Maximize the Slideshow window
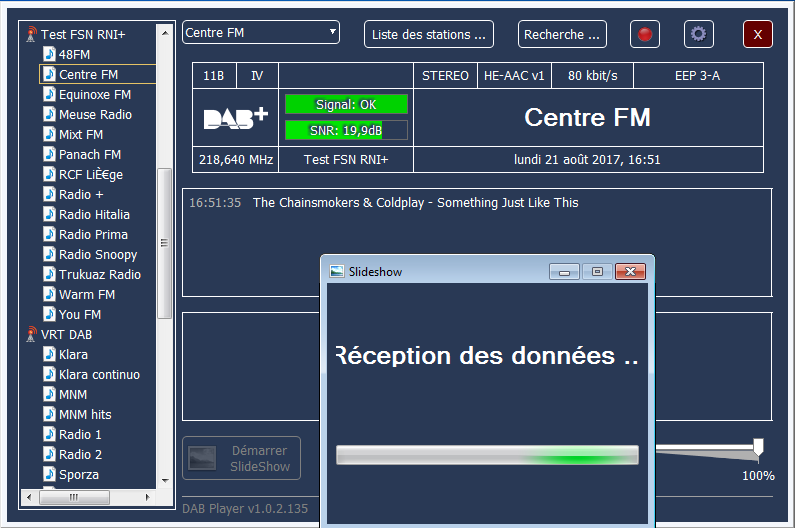Image resolution: width=795 pixels, height=528 pixels. point(597,272)
